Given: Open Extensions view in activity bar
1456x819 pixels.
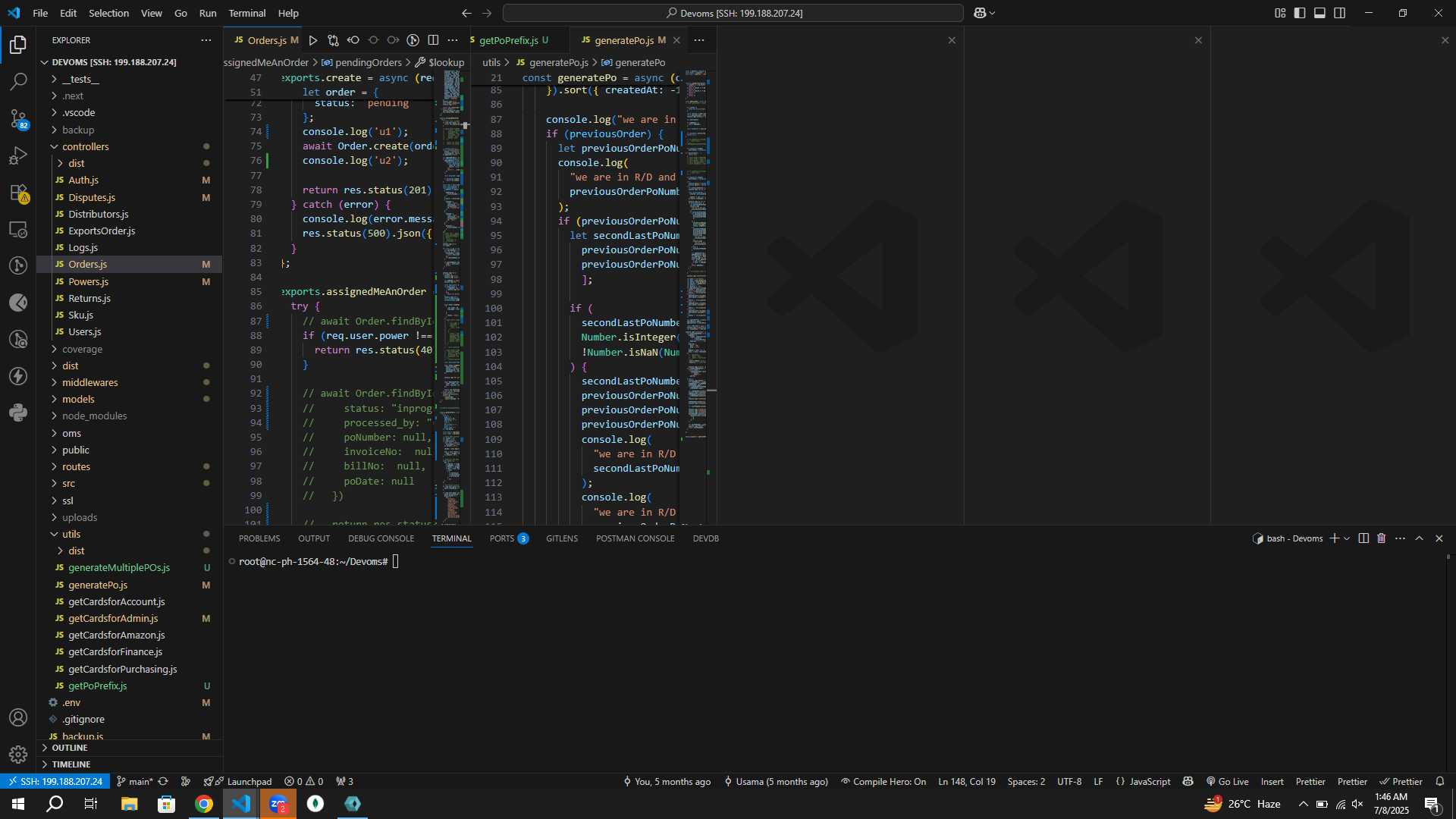Looking at the screenshot, I should (18, 193).
